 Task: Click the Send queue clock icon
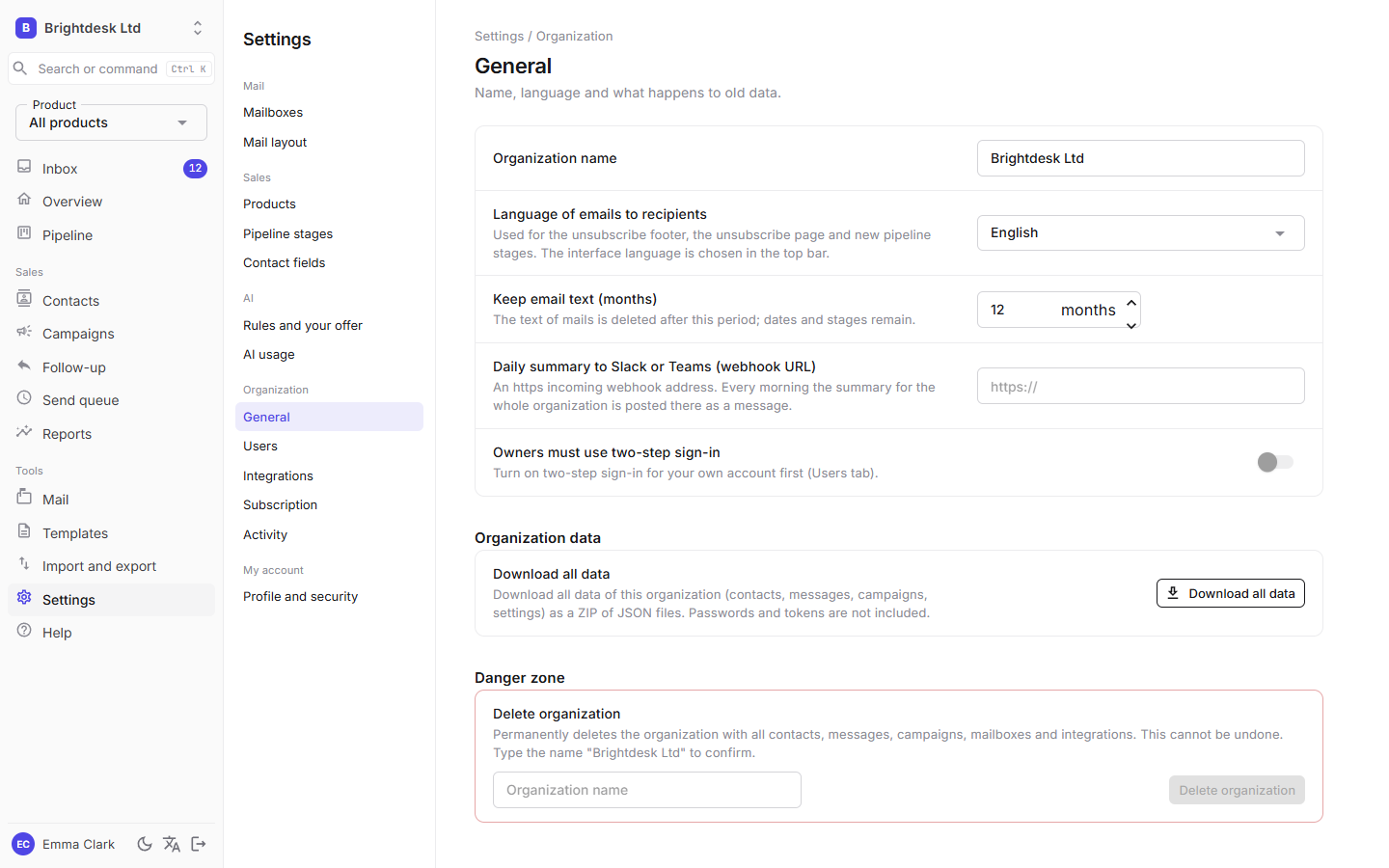click(24, 399)
